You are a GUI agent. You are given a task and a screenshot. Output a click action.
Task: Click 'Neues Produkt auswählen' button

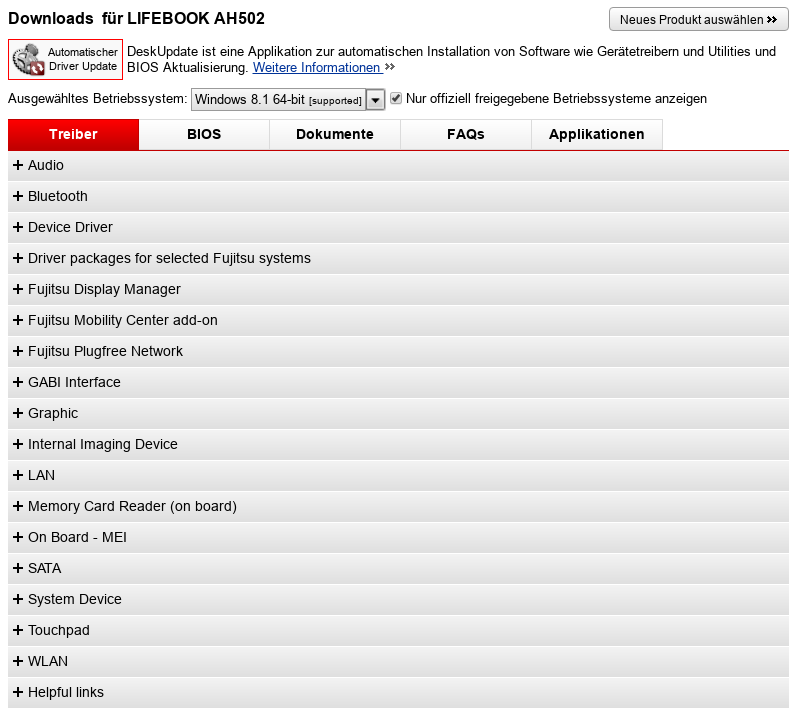[698, 19]
